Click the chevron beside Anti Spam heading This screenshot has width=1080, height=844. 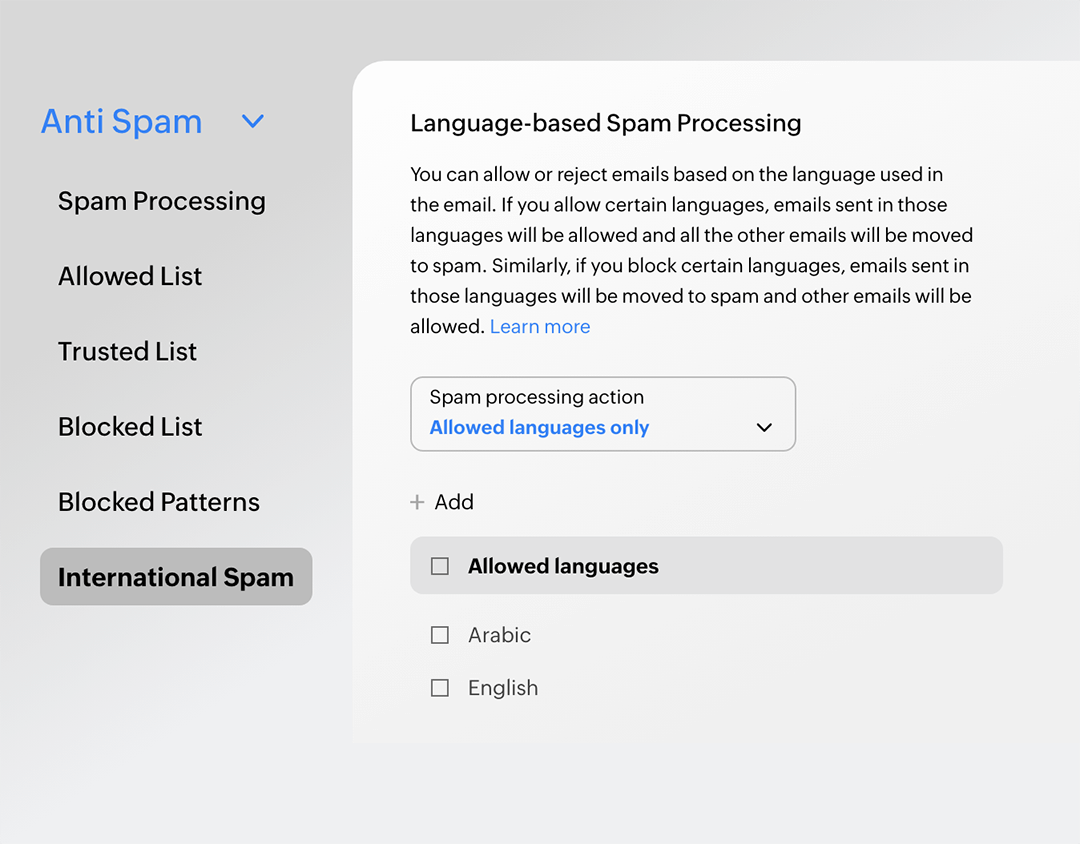(252, 121)
